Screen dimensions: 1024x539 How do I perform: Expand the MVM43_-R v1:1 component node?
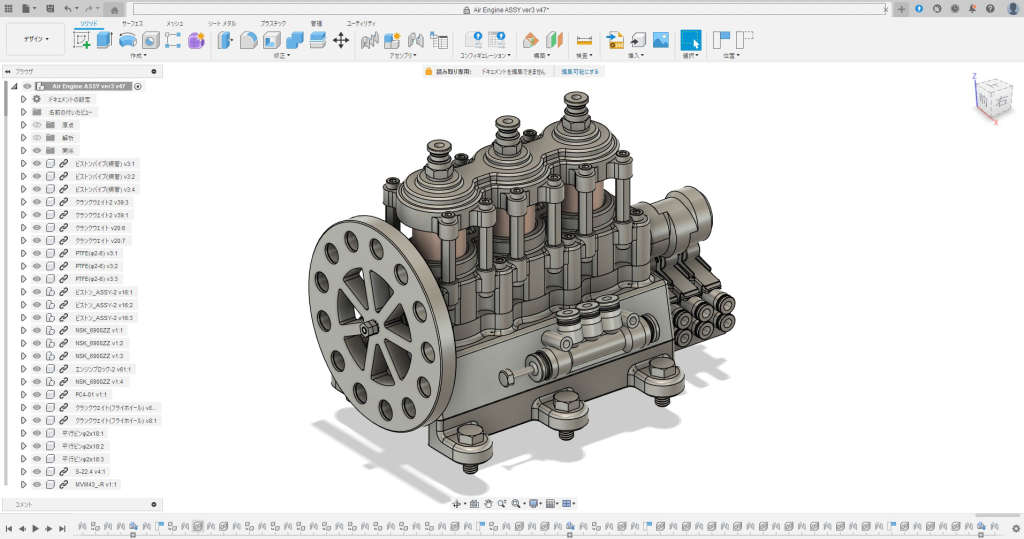(x=23, y=484)
